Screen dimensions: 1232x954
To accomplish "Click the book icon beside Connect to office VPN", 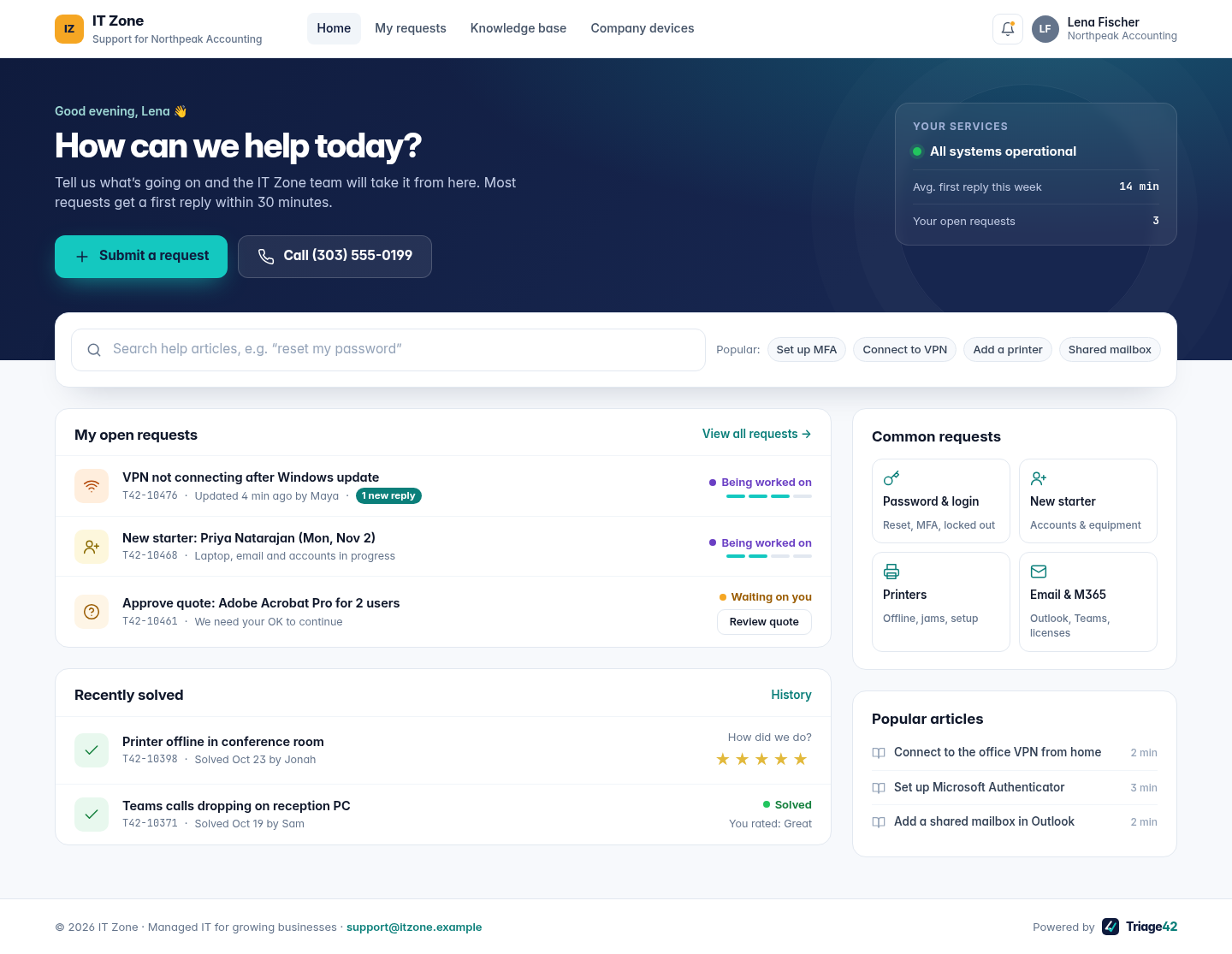I will (879, 753).
